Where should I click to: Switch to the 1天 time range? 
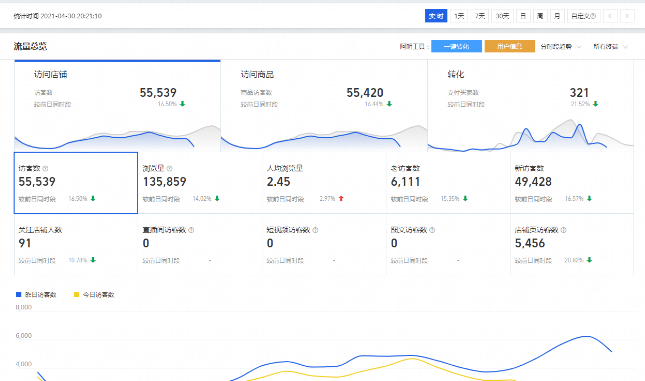tap(459, 16)
